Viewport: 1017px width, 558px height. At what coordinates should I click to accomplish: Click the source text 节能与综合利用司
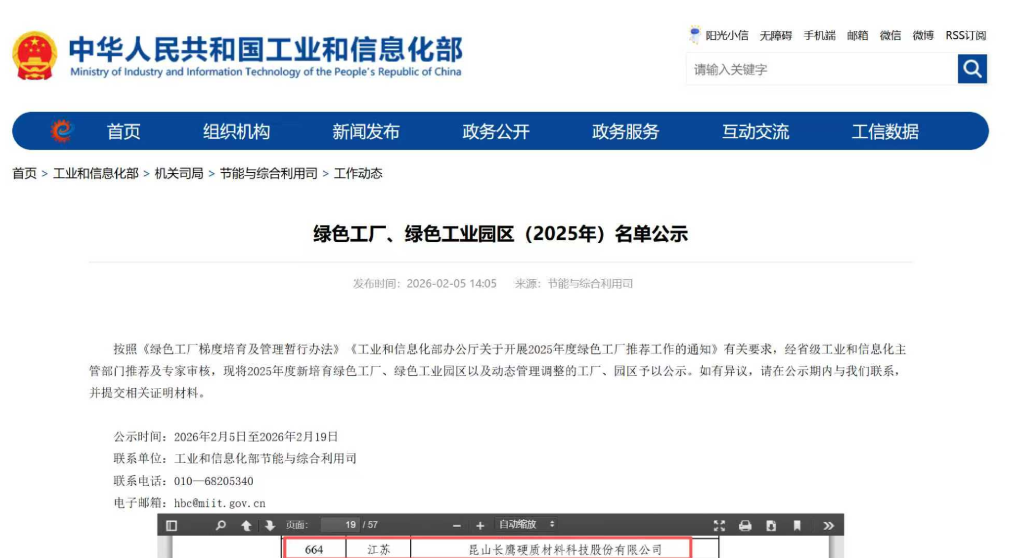pos(590,284)
